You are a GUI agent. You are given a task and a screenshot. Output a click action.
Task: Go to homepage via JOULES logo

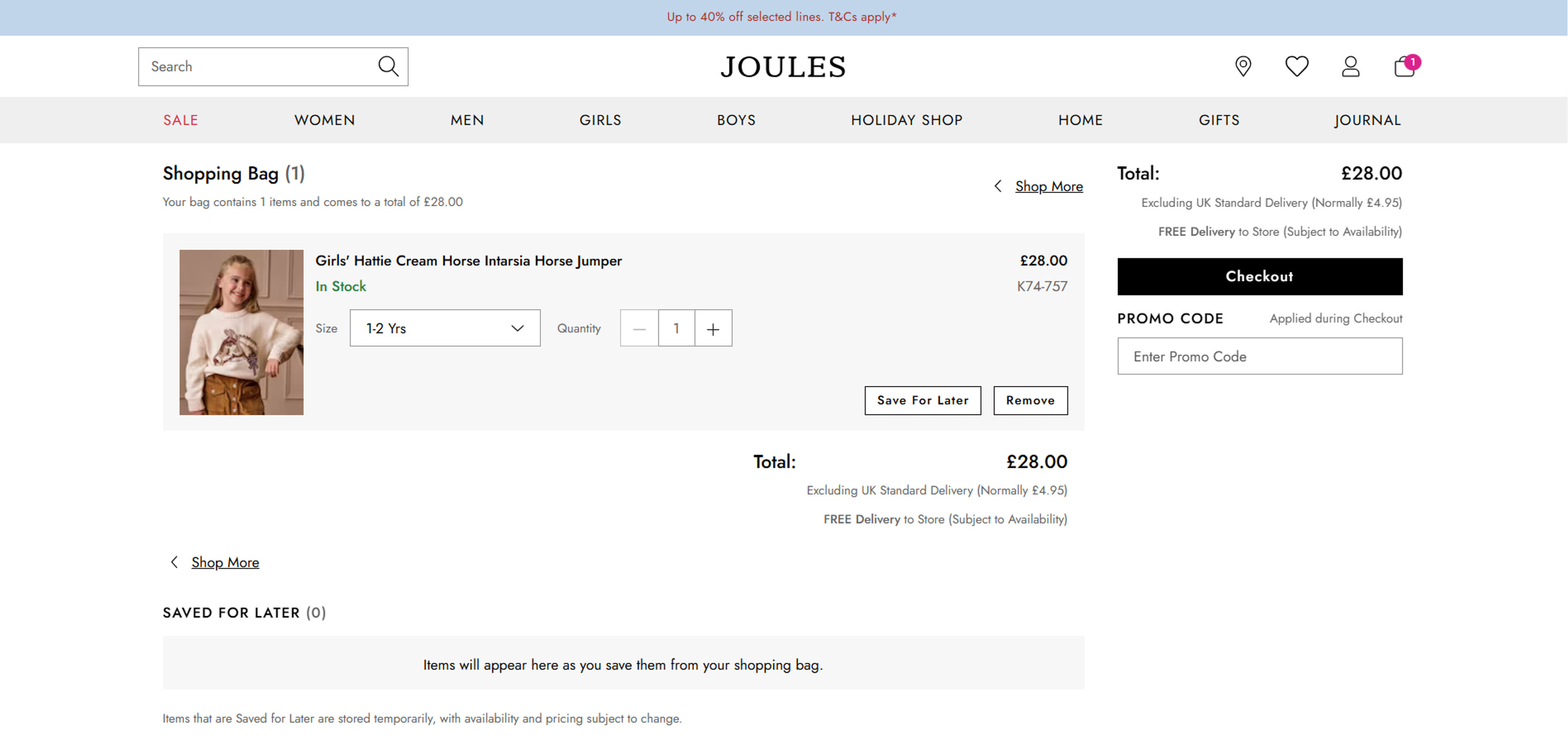point(784,67)
